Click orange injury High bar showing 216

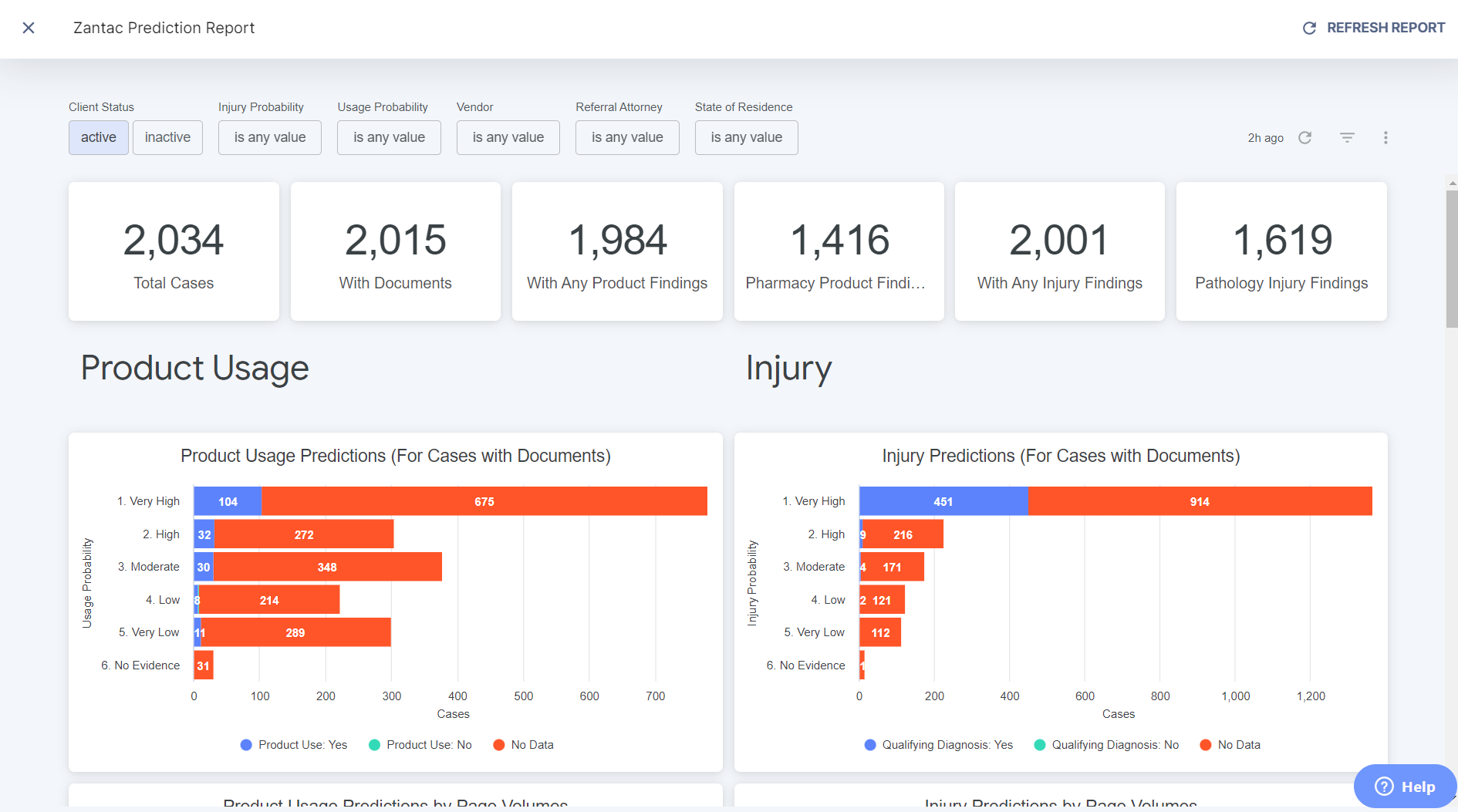coord(903,534)
